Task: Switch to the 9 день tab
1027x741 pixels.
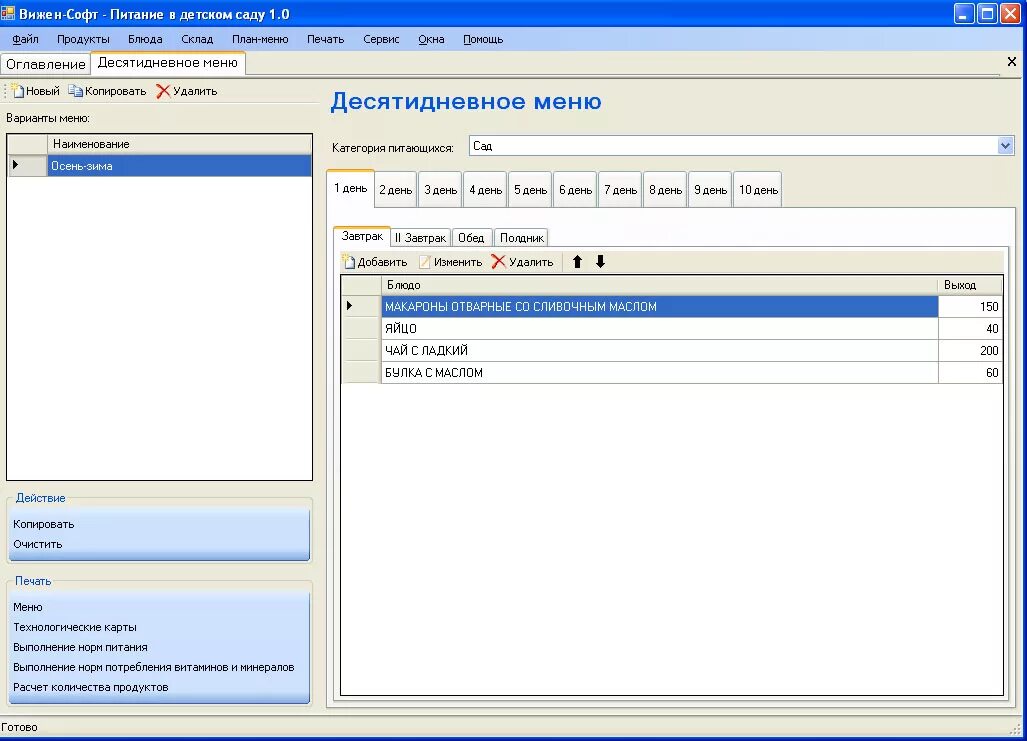Action: 711,190
